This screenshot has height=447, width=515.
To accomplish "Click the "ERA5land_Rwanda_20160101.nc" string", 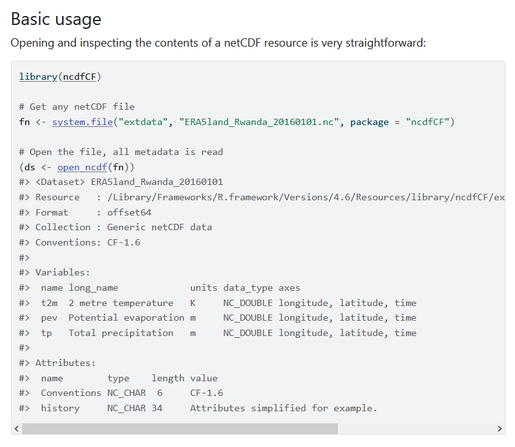I will point(259,122).
